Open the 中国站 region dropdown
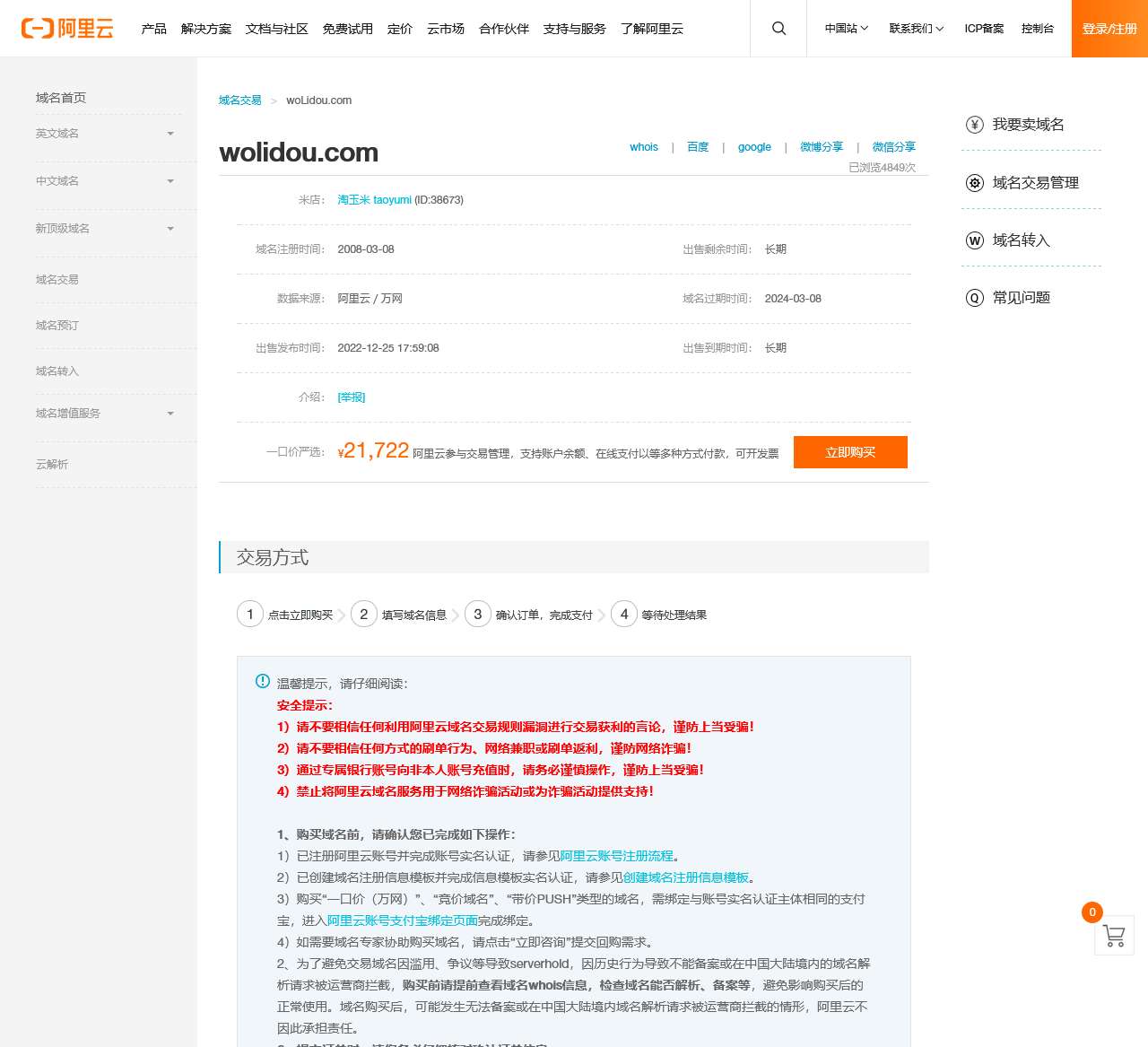 coord(847,29)
